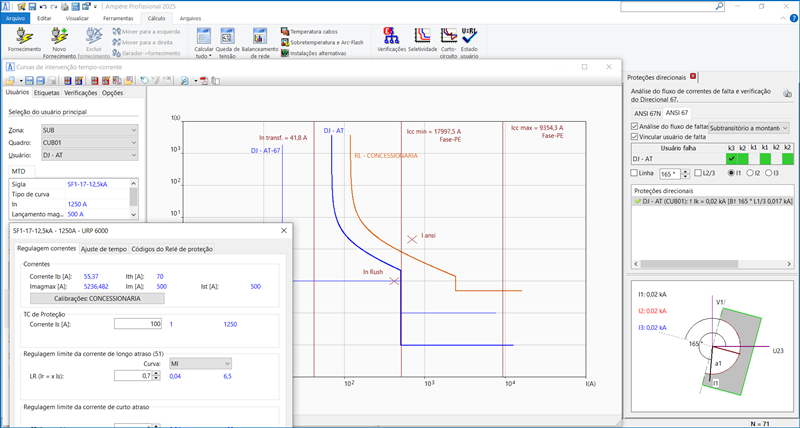Click the open folder icon in the curves toolbar

pos(10,81)
